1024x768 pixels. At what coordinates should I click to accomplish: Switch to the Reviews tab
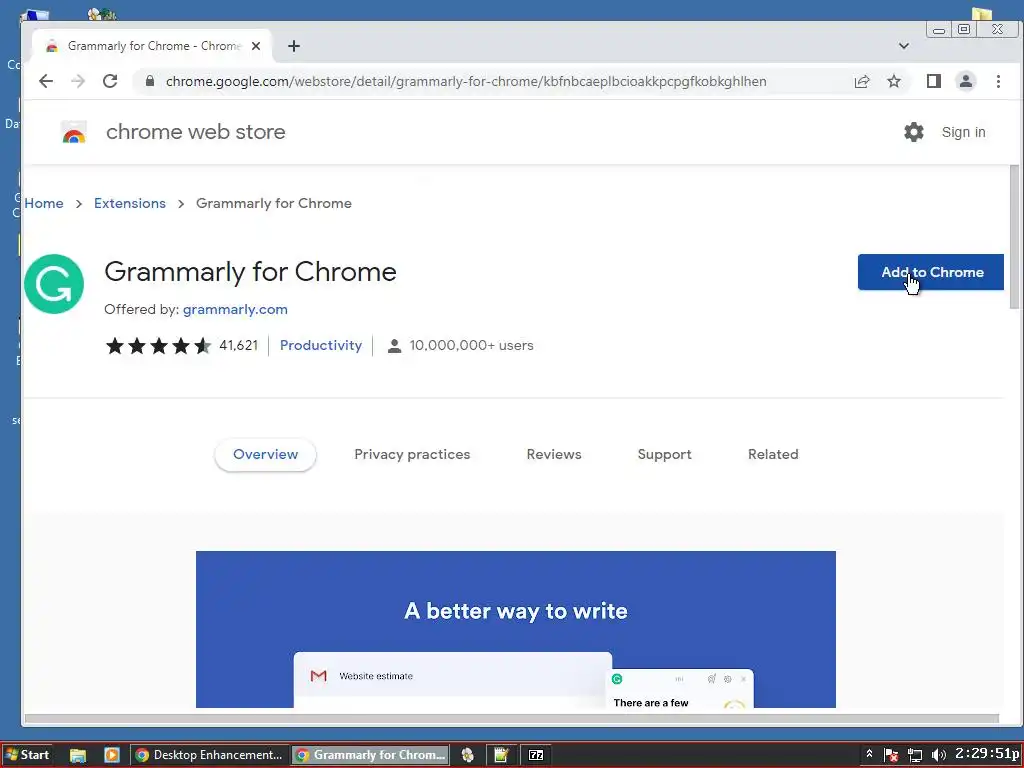pyautogui.click(x=554, y=455)
